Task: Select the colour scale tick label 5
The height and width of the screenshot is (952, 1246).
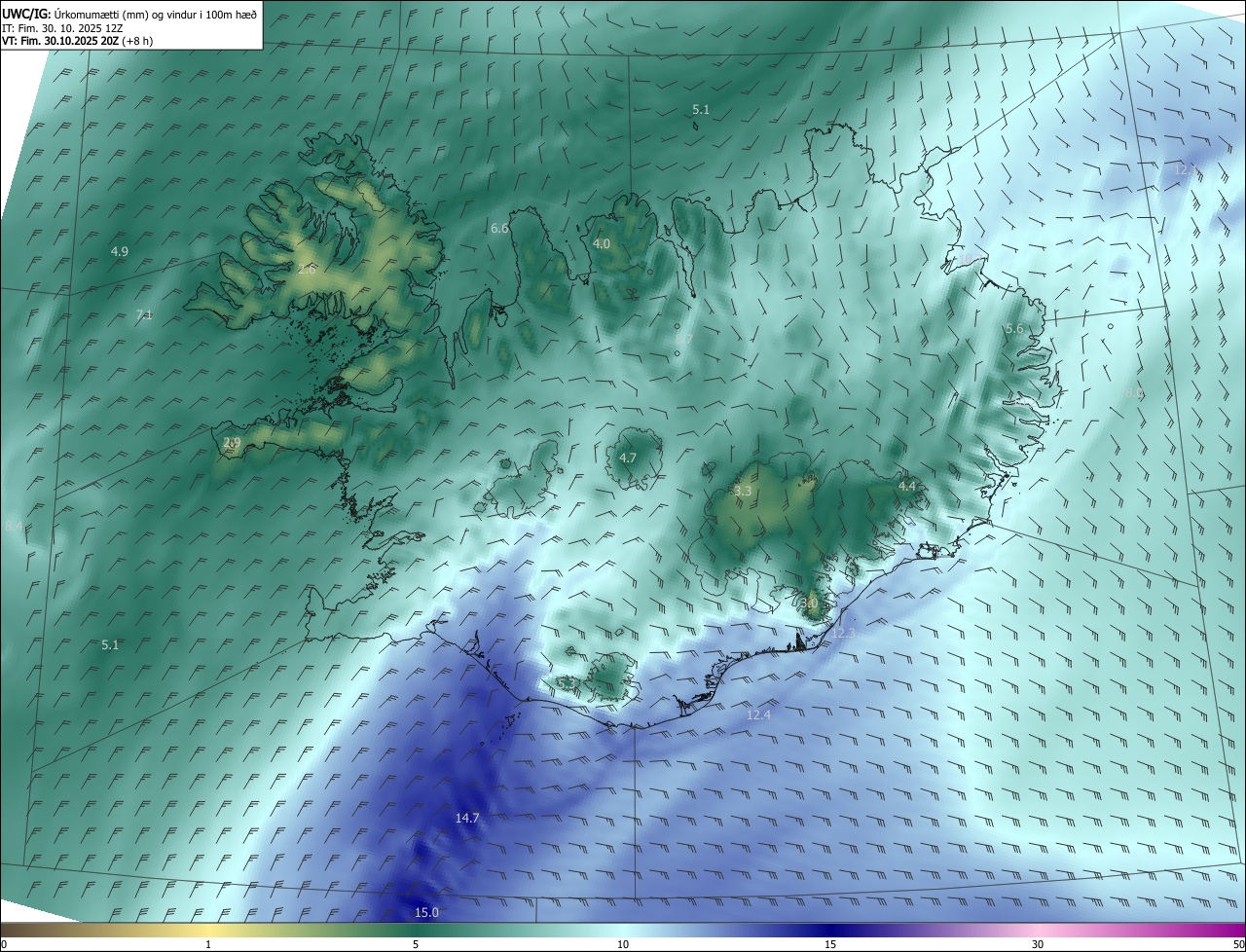Action: 416,944
